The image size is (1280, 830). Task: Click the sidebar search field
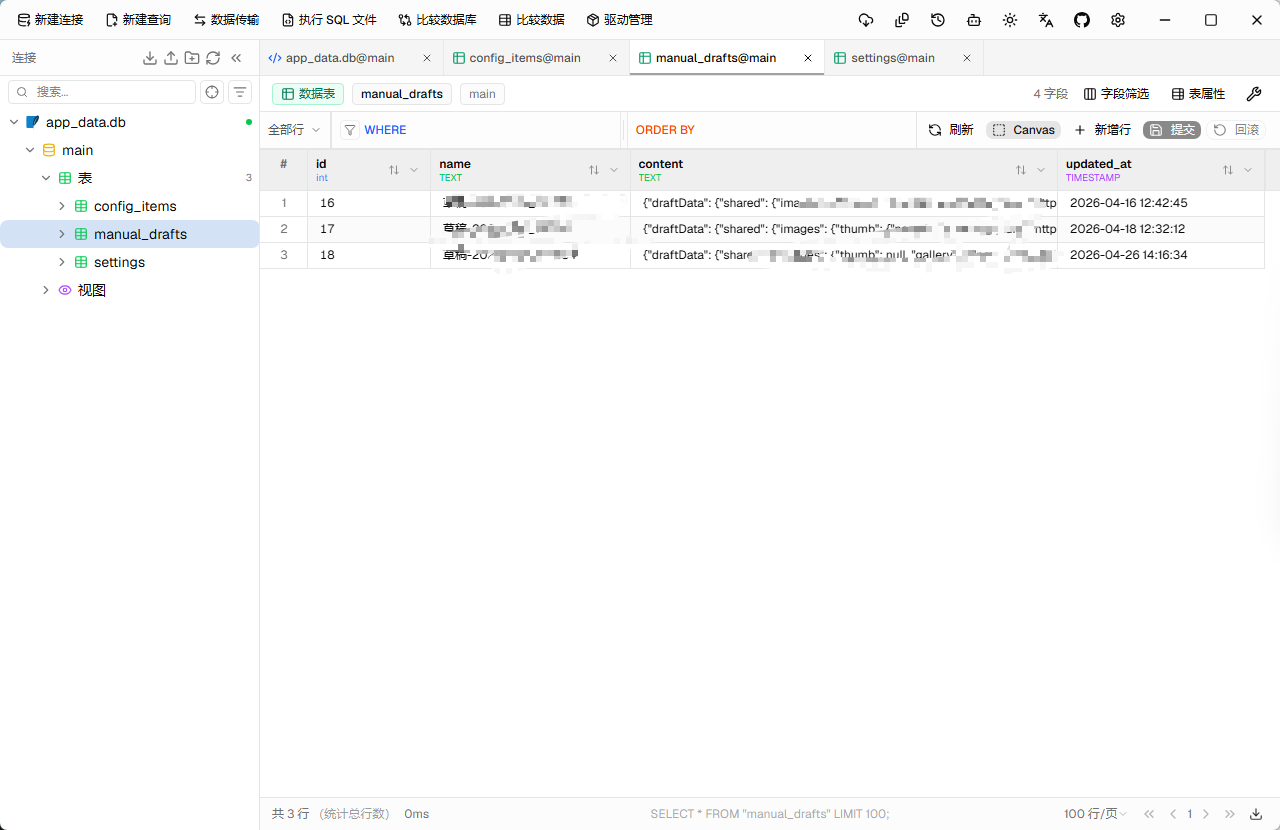tap(102, 92)
